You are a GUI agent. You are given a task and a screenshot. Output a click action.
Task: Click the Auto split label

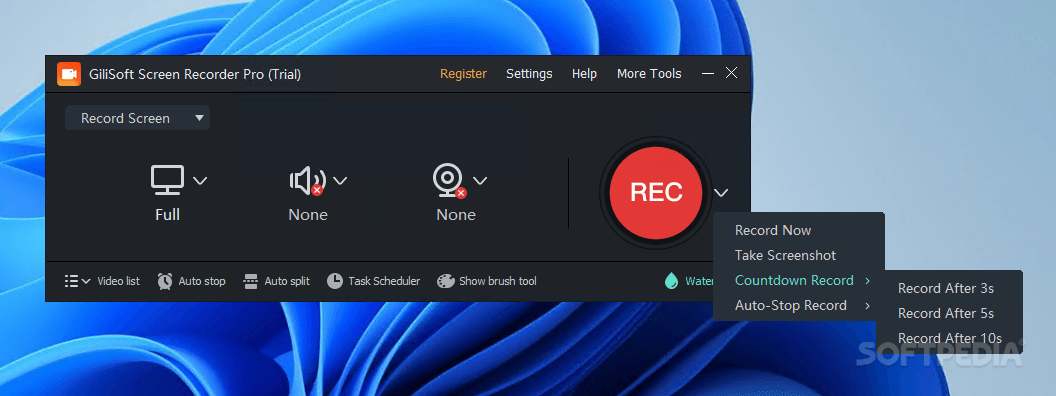click(287, 281)
